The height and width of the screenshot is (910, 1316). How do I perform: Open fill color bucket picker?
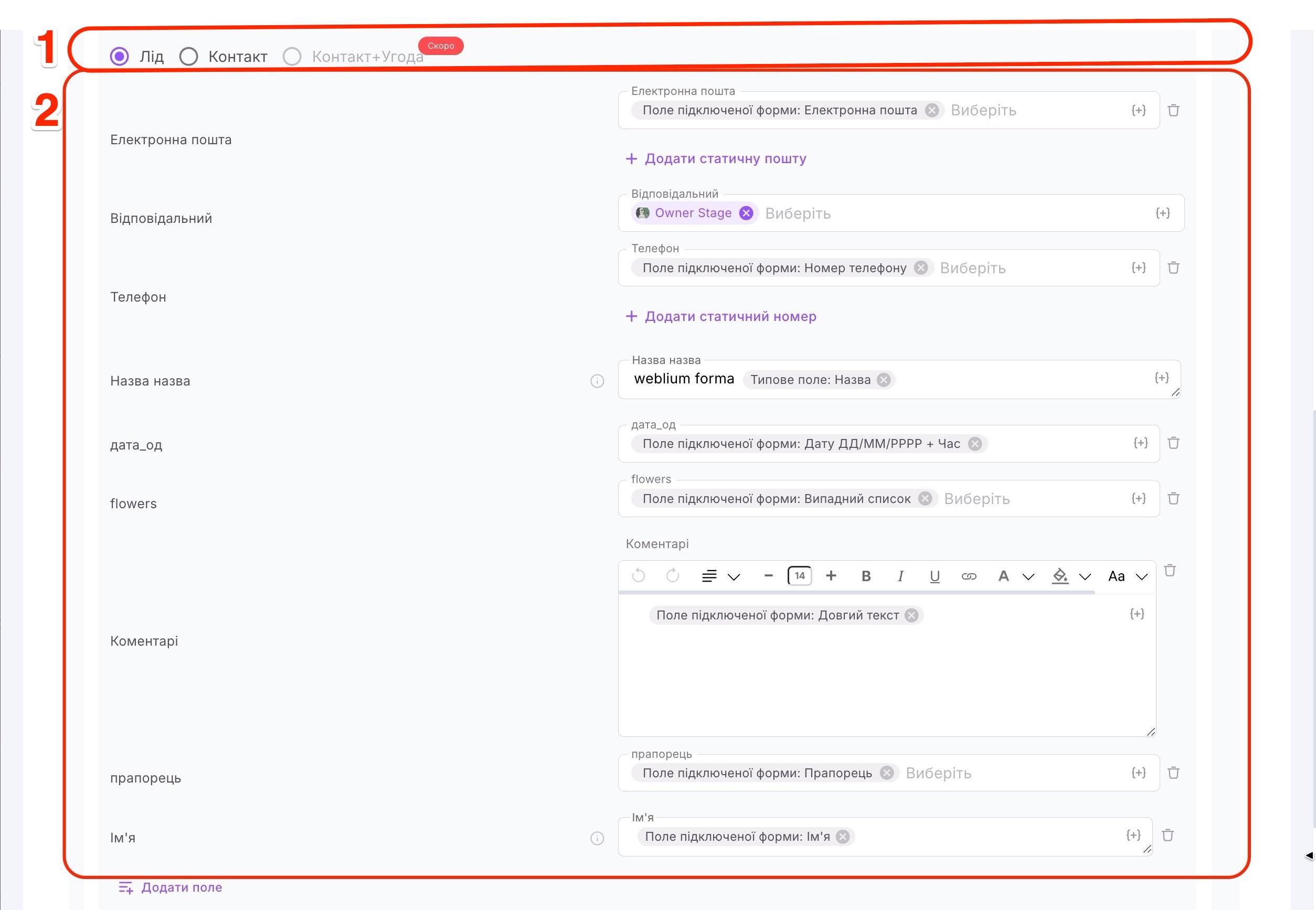click(1060, 576)
